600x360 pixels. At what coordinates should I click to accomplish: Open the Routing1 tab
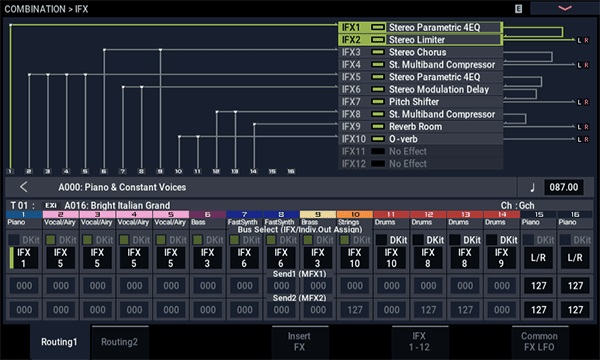(x=59, y=342)
